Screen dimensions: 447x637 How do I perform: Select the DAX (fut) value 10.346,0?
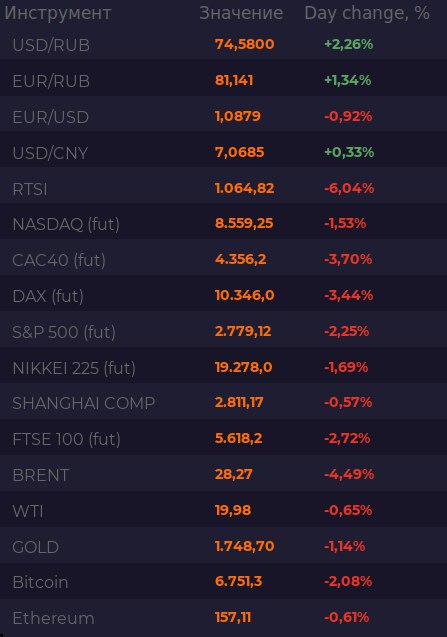[x=245, y=295]
